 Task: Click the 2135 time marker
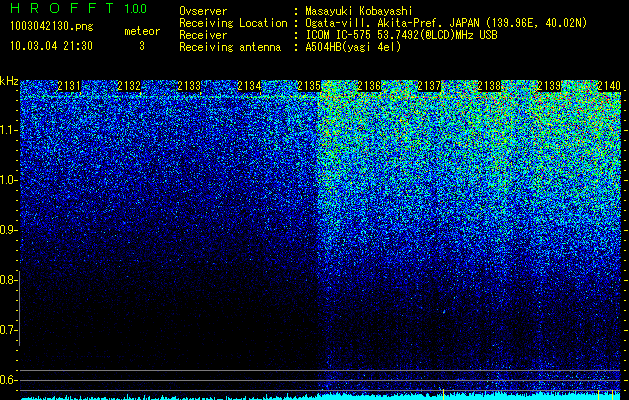pos(309,86)
